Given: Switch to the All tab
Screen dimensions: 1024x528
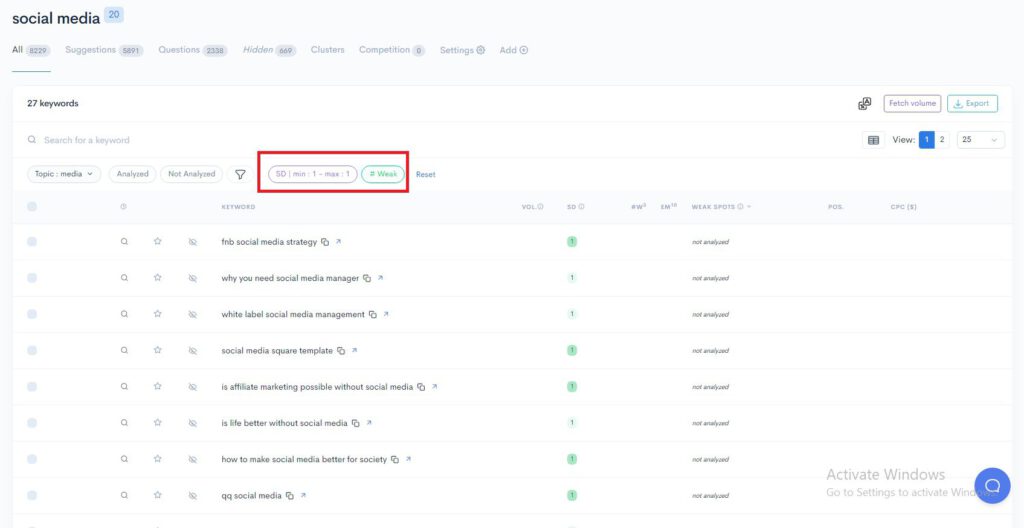Looking at the screenshot, I should pyautogui.click(x=31, y=50).
